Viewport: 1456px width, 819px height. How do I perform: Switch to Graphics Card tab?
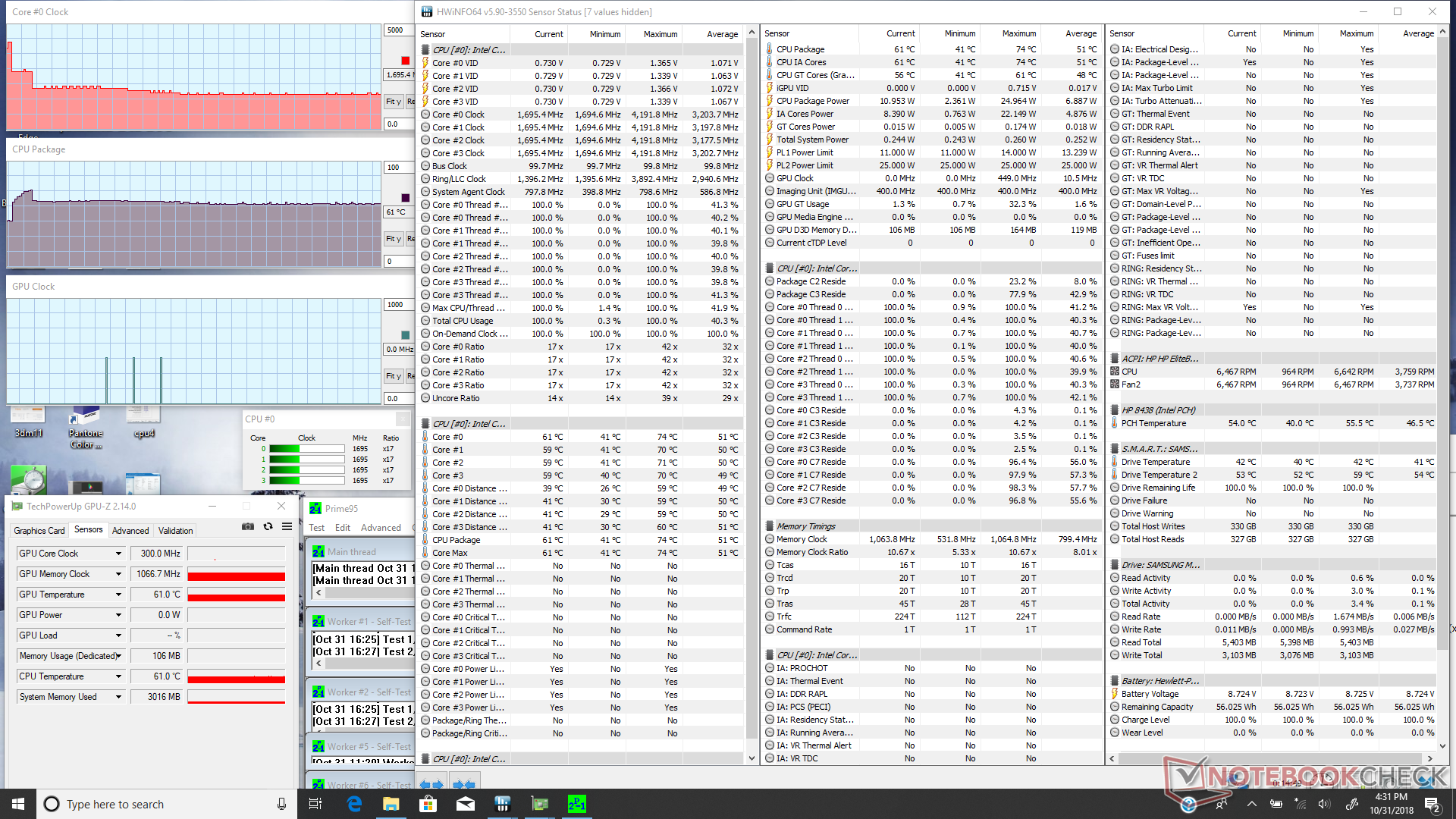point(39,531)
